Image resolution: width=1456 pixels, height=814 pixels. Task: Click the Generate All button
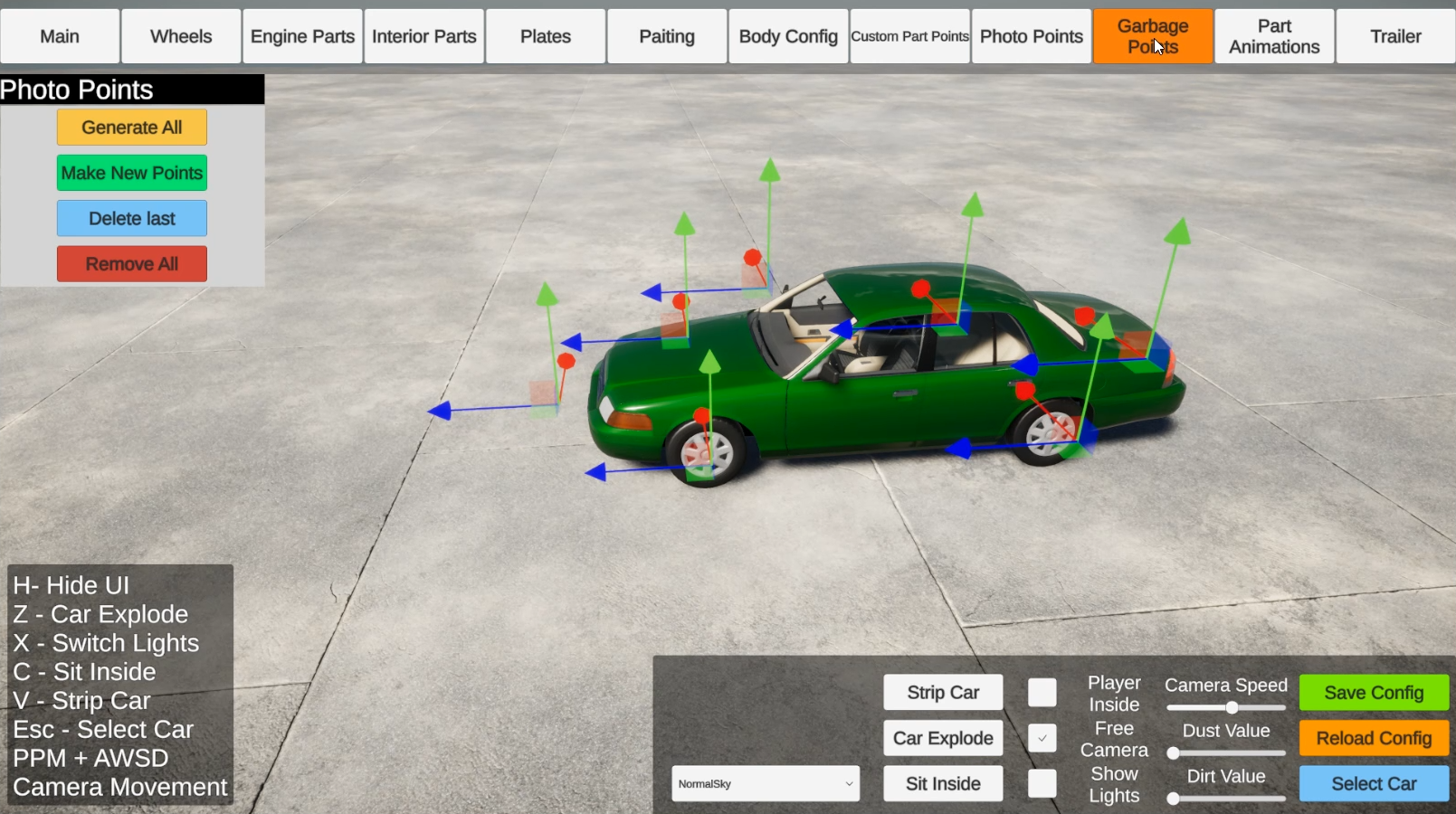coord(132,128)
